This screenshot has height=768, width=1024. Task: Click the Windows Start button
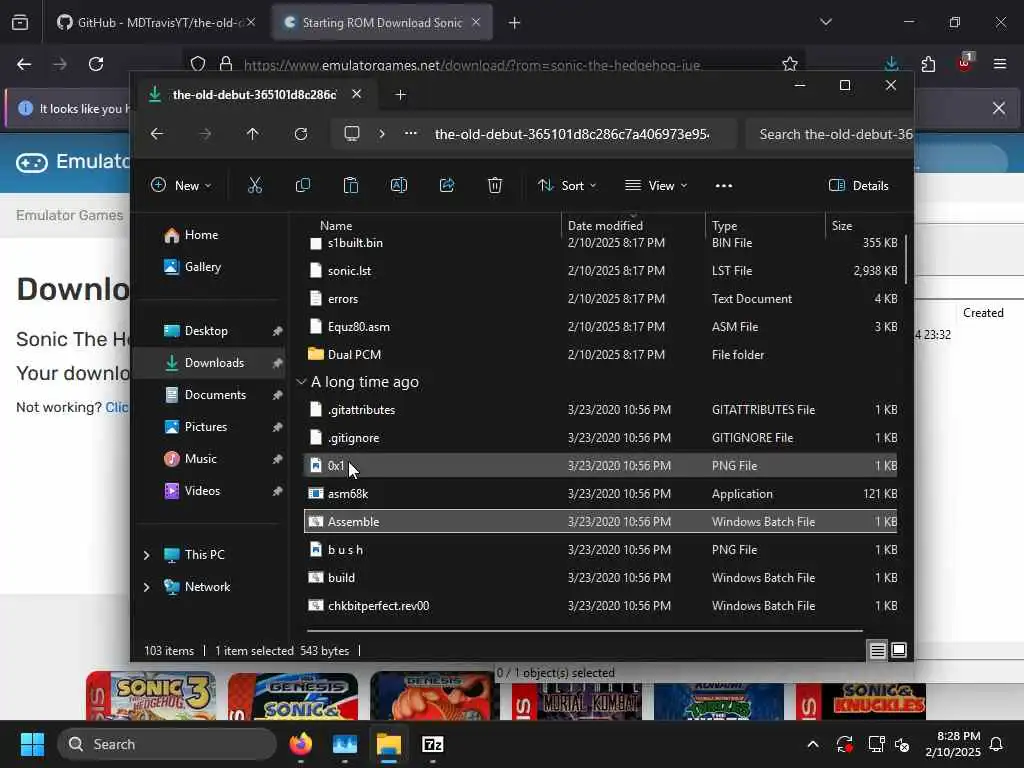(32, 744)
